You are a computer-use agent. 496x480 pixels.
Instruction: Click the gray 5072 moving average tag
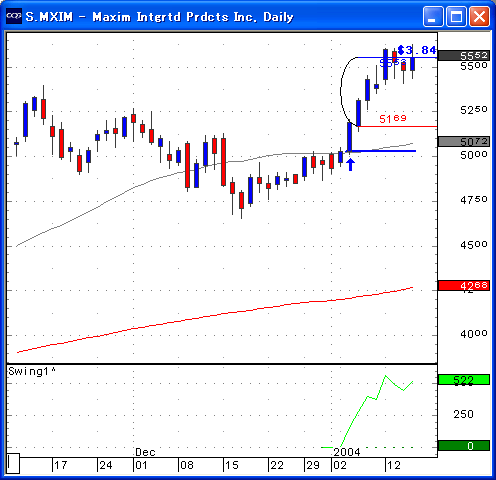click(464, 142)
